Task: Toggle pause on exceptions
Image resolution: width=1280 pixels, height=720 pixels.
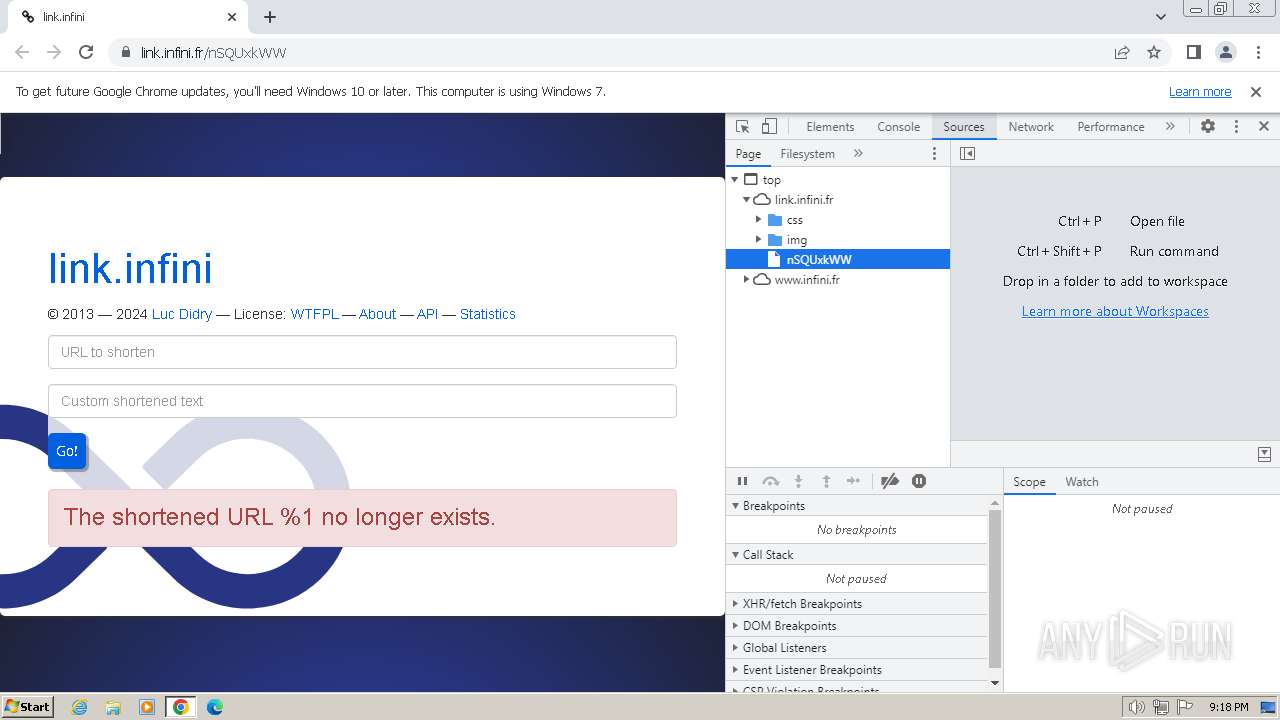Action: [x=919, y=481]
